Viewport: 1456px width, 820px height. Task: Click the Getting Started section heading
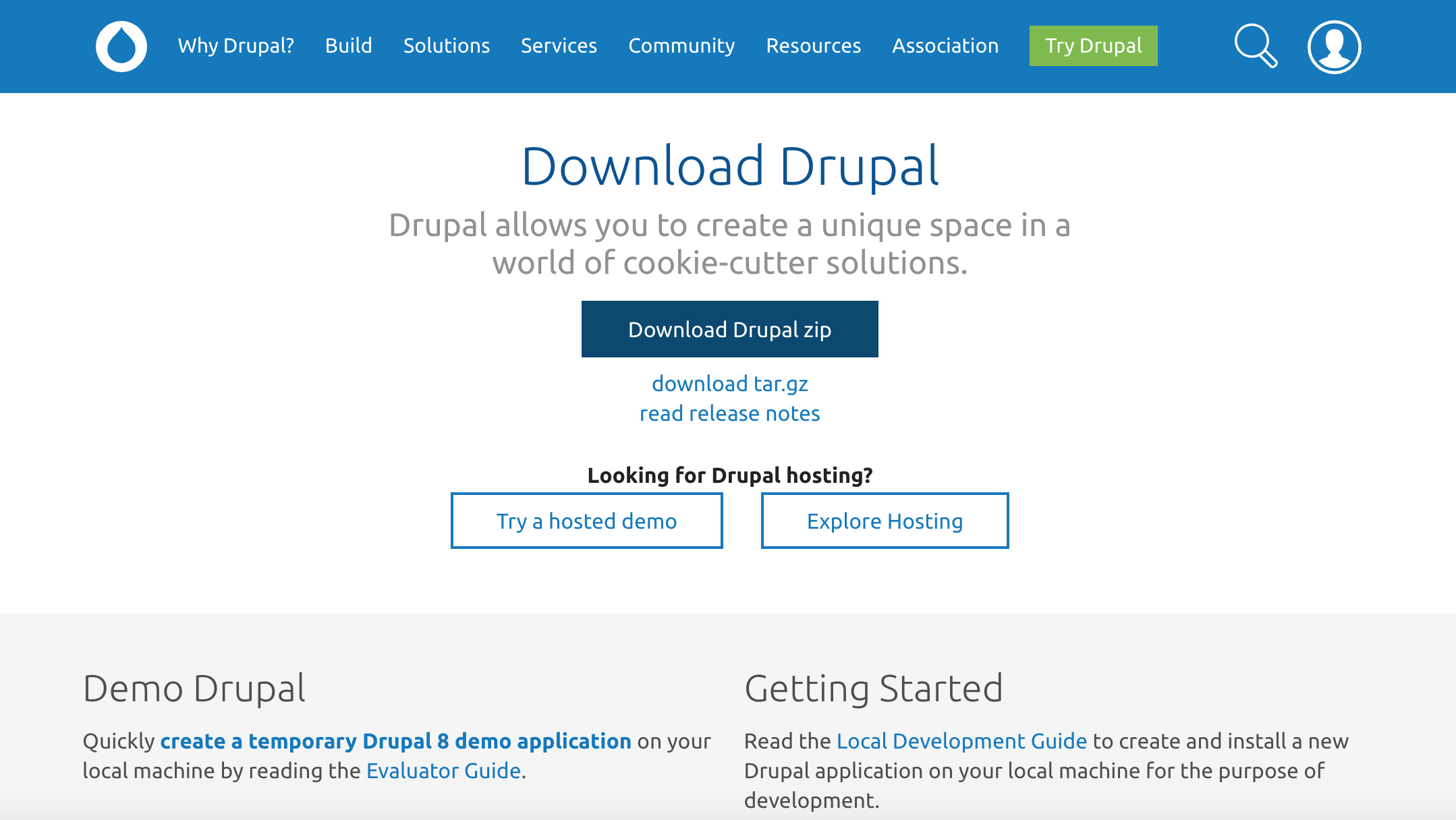coord(874,689)
